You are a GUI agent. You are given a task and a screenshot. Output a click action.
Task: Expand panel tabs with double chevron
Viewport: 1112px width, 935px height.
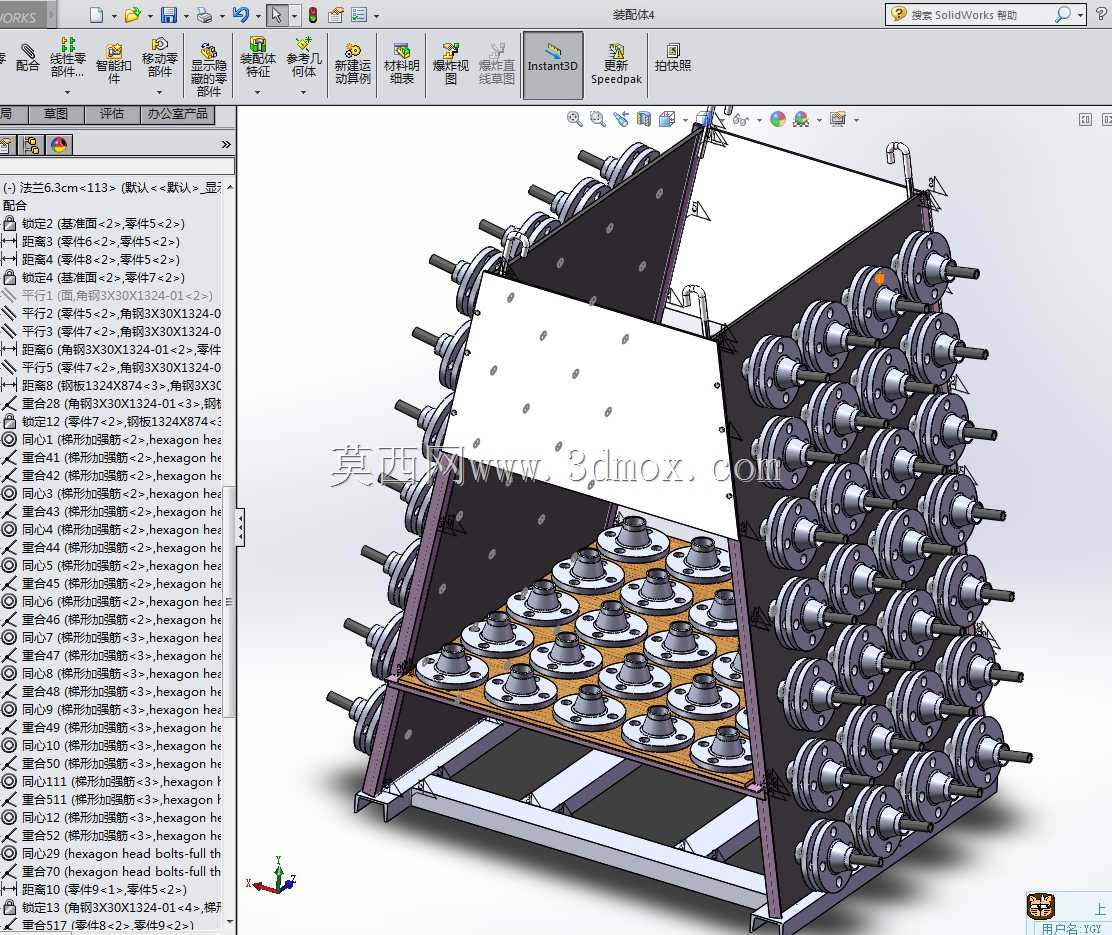pyautogui.click(x=226, y=145)
